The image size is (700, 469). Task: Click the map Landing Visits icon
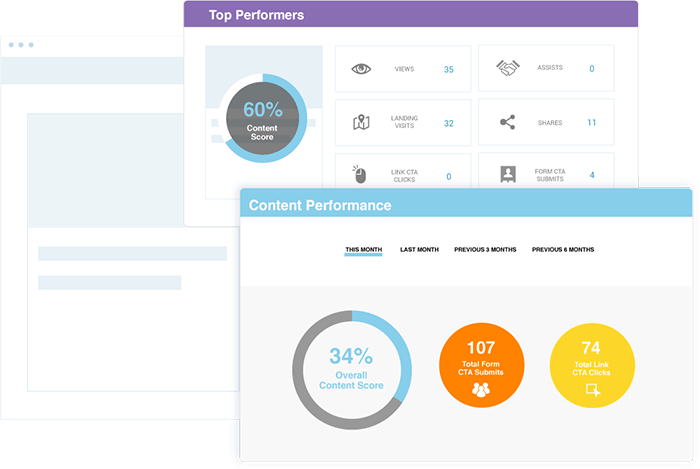361,122
